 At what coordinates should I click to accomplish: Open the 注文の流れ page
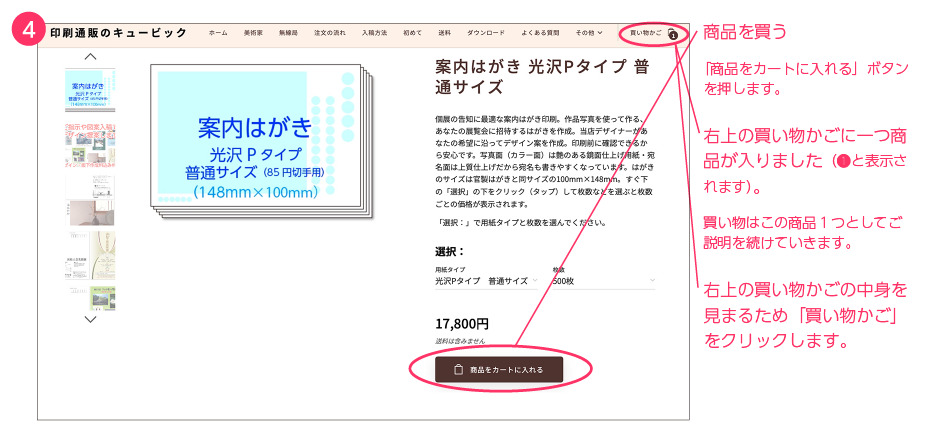[330, 33]
